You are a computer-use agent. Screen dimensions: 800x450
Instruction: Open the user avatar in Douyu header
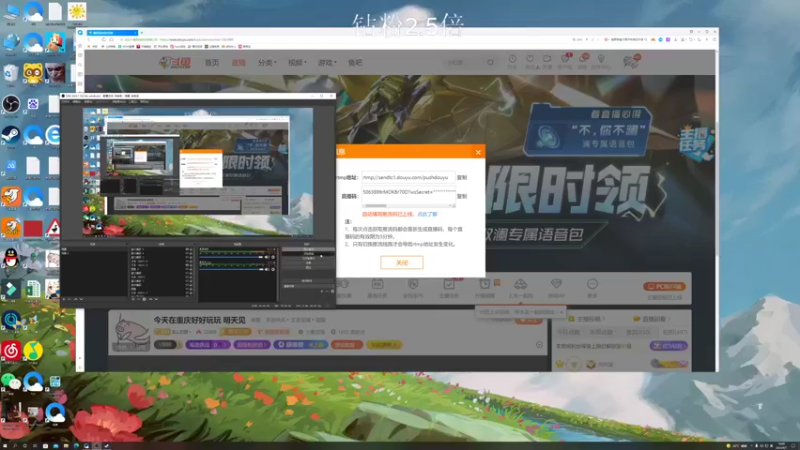631,62
